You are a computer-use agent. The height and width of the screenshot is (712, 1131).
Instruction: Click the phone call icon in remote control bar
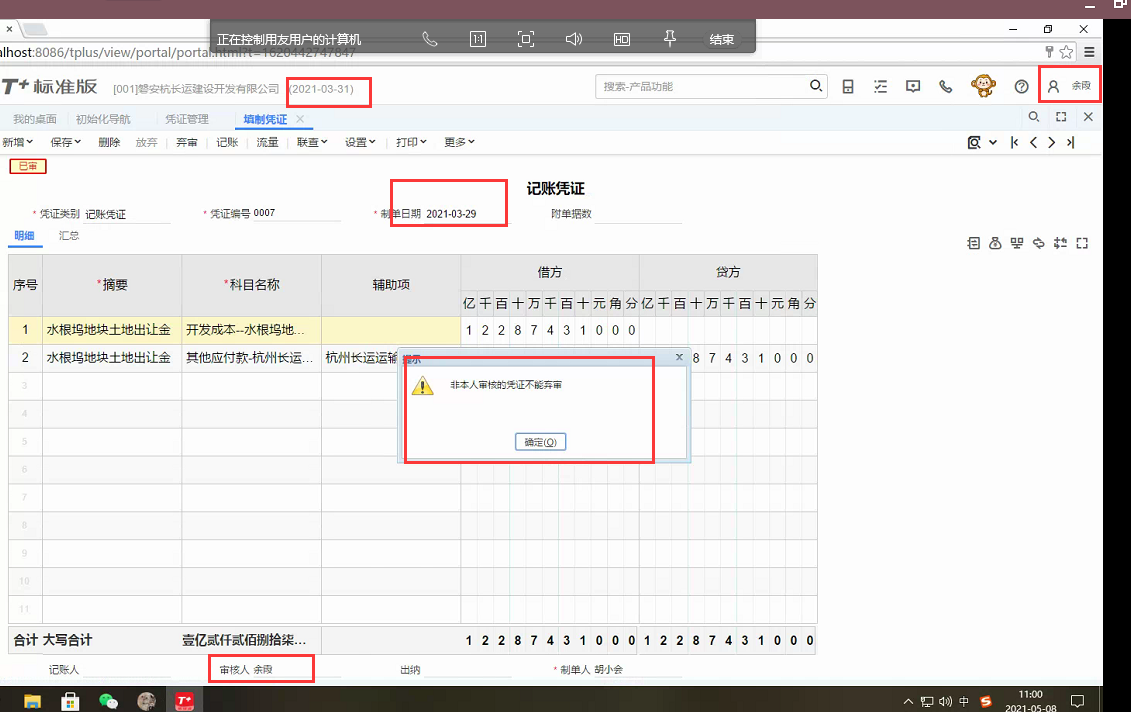[x=430, y=39]
